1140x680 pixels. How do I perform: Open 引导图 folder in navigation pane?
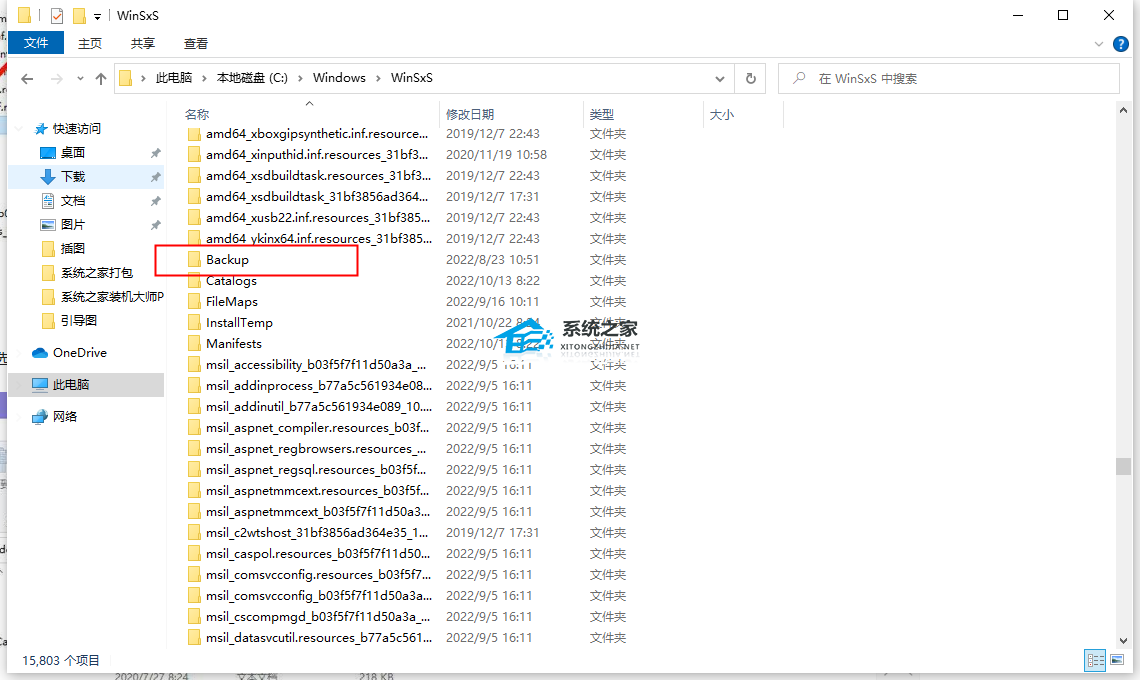pos(79,321)
